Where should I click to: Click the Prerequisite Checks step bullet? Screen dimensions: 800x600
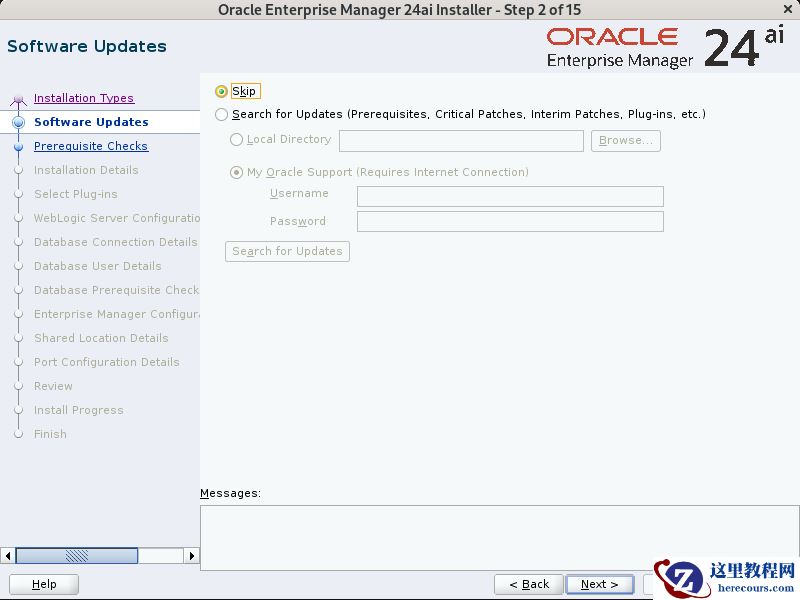point(19,146)
